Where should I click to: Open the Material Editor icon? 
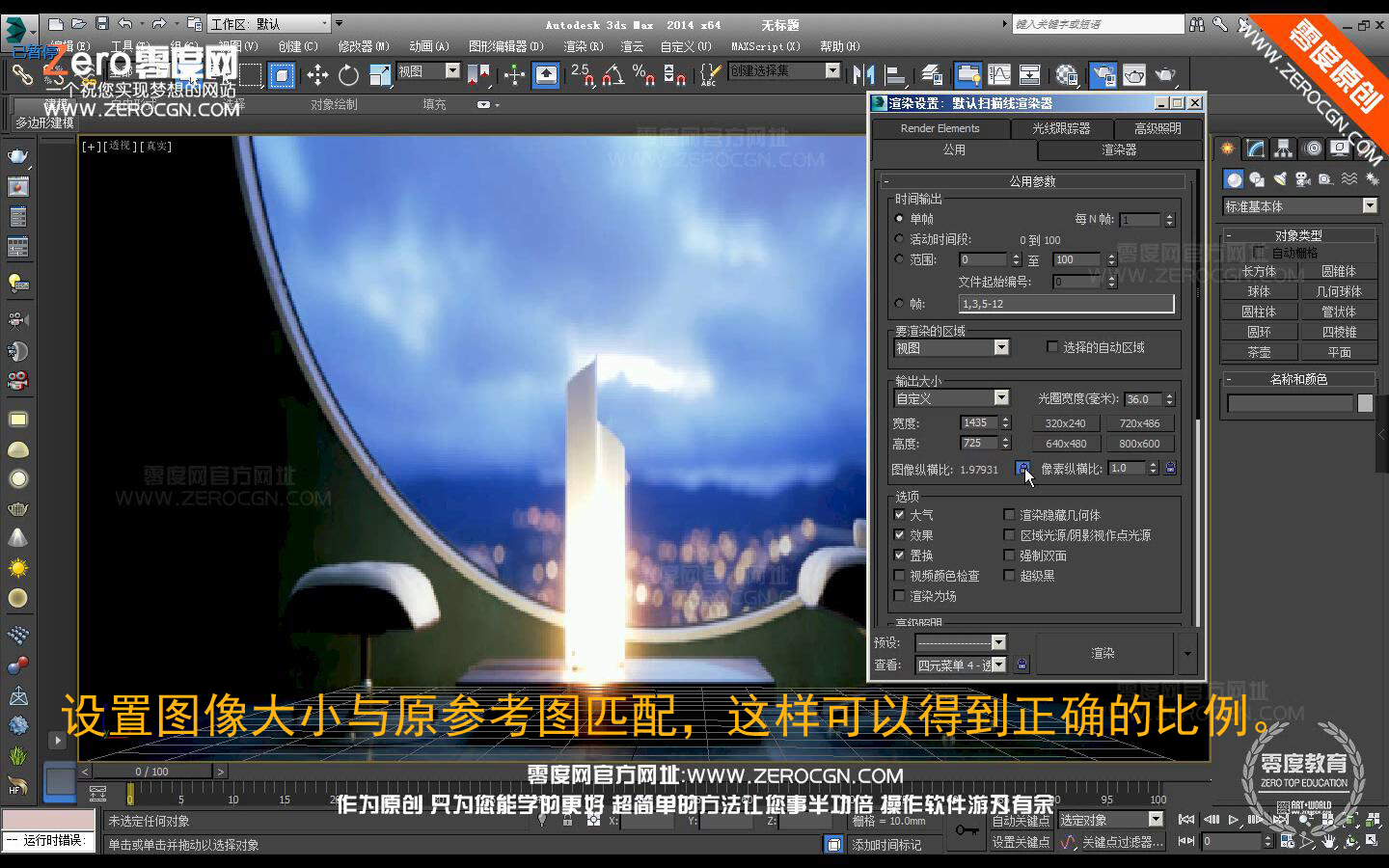pyautogui.click(x=1067, y=74)
